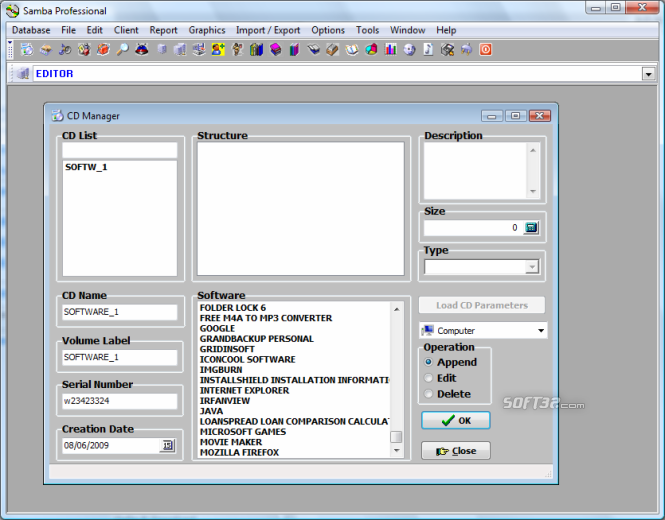Image resolution: width=665 pixels, height=520 pixels.
Task: Select the Edit operation radio button
Action: pos(428,377)
